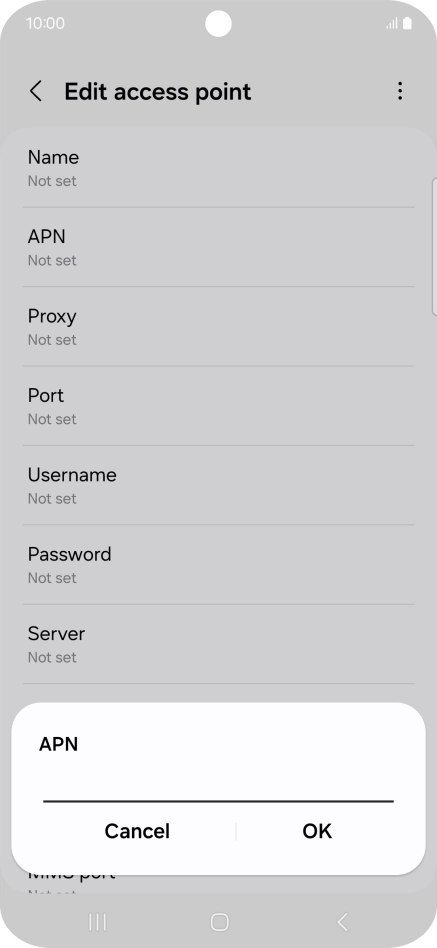Tap the back arrow beside Edit access point
The height and width of the screenshot is (948, 437).
pyautogui.click(x=36, y=91)
